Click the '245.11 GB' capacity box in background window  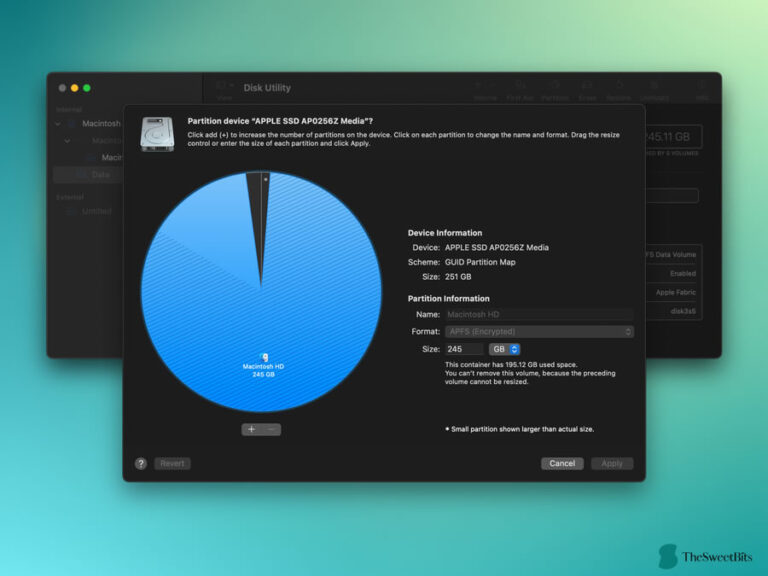pos(673,137)
